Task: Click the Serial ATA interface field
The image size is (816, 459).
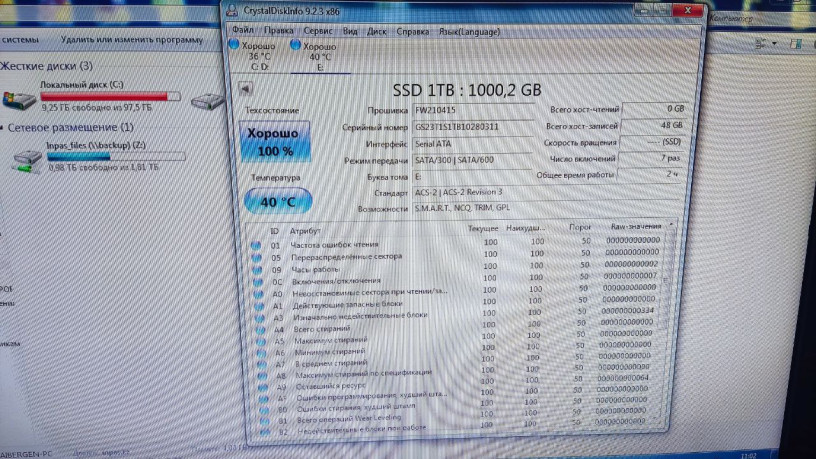Action: 473,144
